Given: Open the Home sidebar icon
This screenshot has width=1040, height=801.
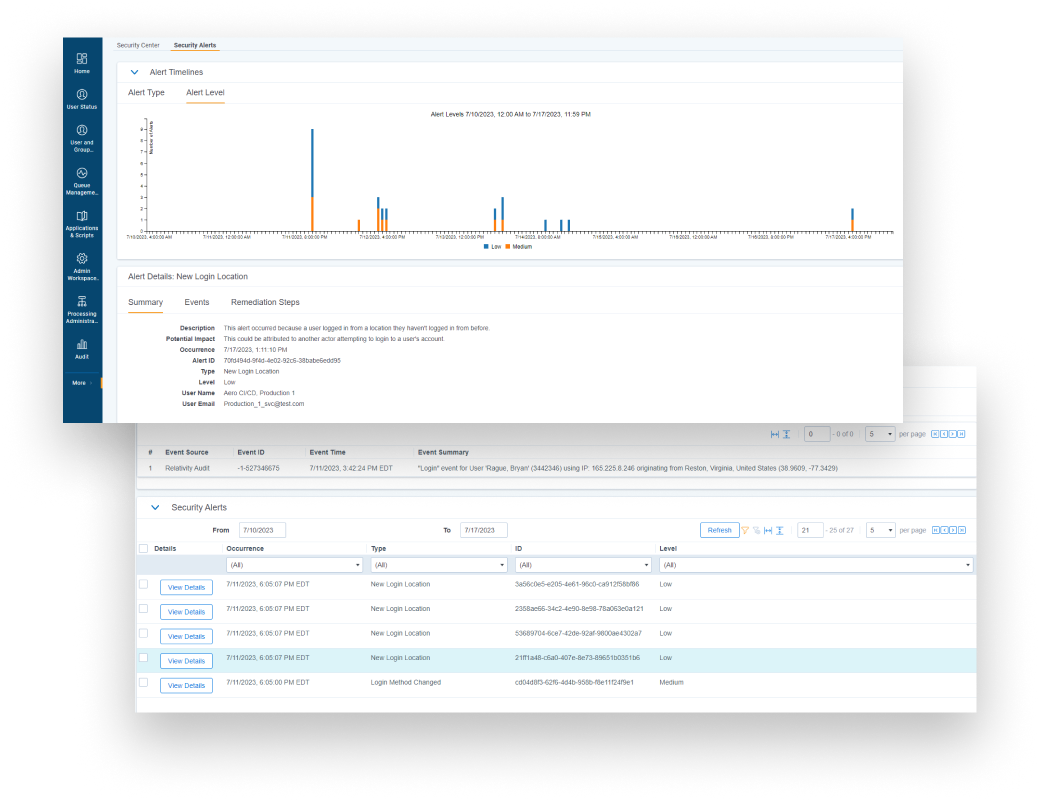Looking at the screenshot, I should click(82, 60).
